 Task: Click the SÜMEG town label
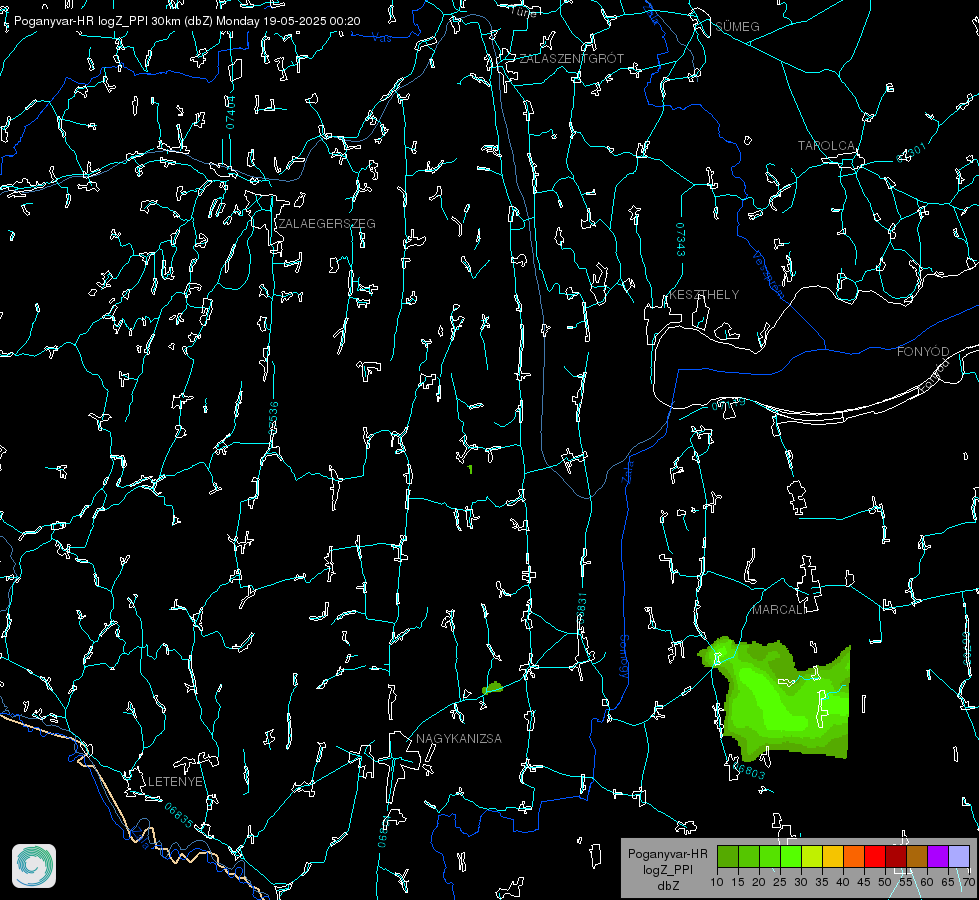pyautogui.click(x=737, y=26)
